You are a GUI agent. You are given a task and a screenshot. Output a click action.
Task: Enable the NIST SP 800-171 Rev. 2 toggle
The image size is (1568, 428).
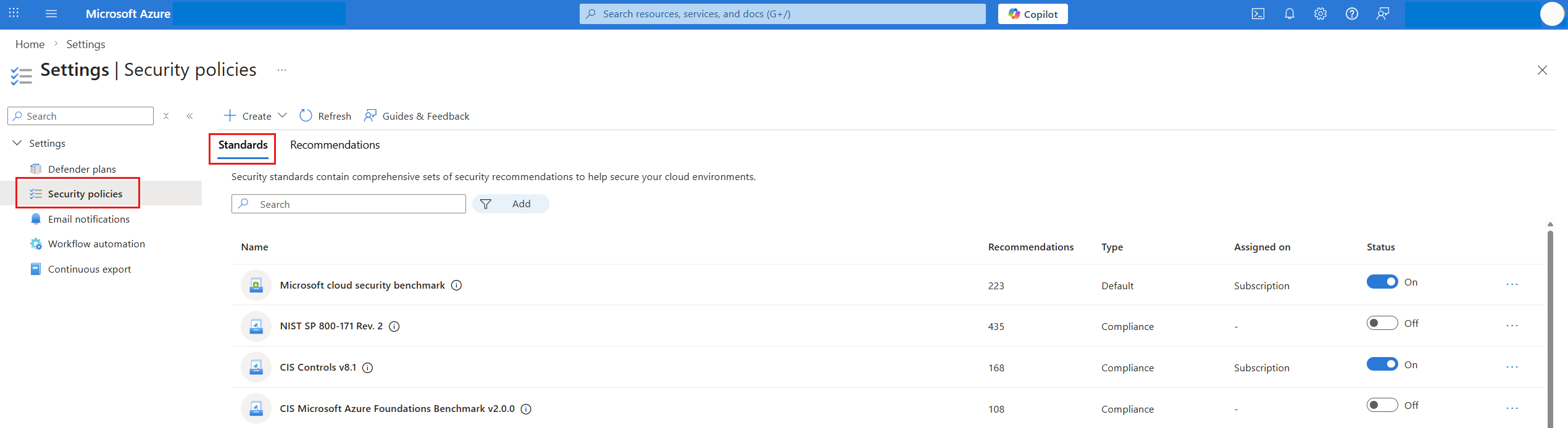[1382, 323]
